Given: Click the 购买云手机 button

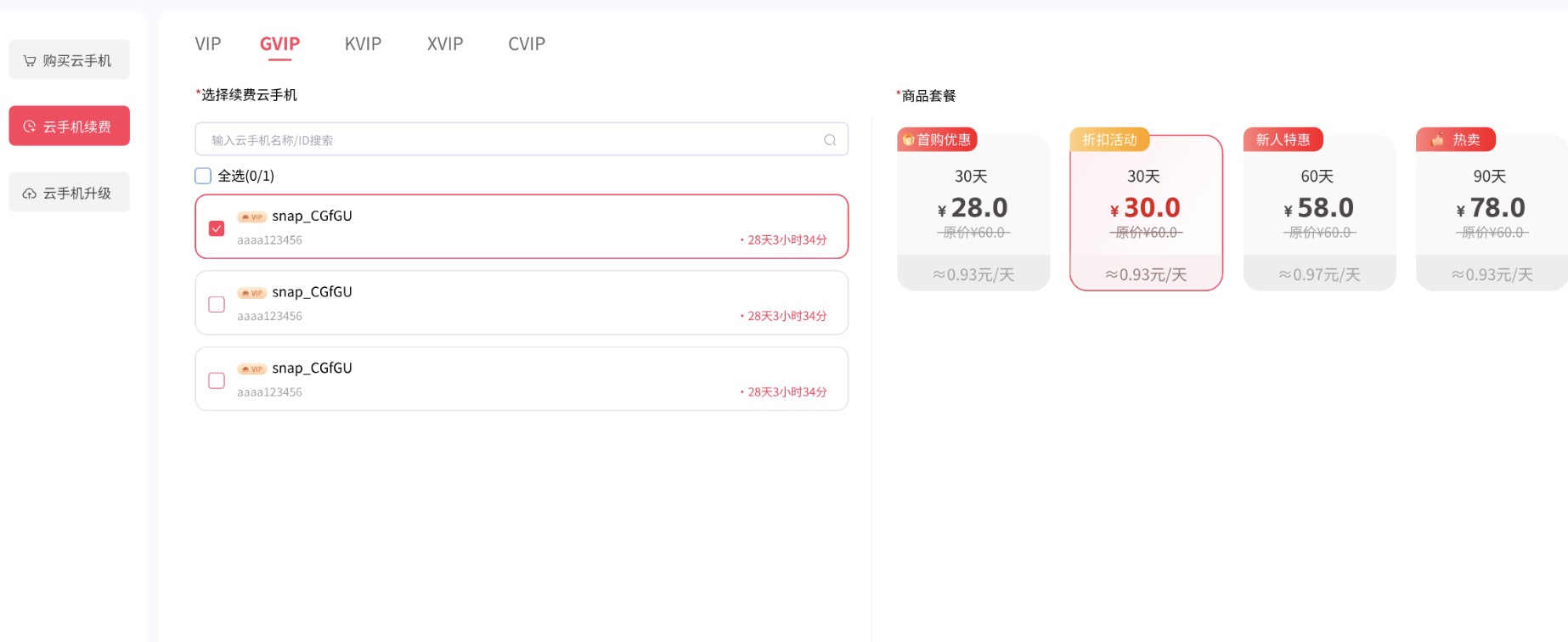Looking at the screenshot, I should point(70,60).
